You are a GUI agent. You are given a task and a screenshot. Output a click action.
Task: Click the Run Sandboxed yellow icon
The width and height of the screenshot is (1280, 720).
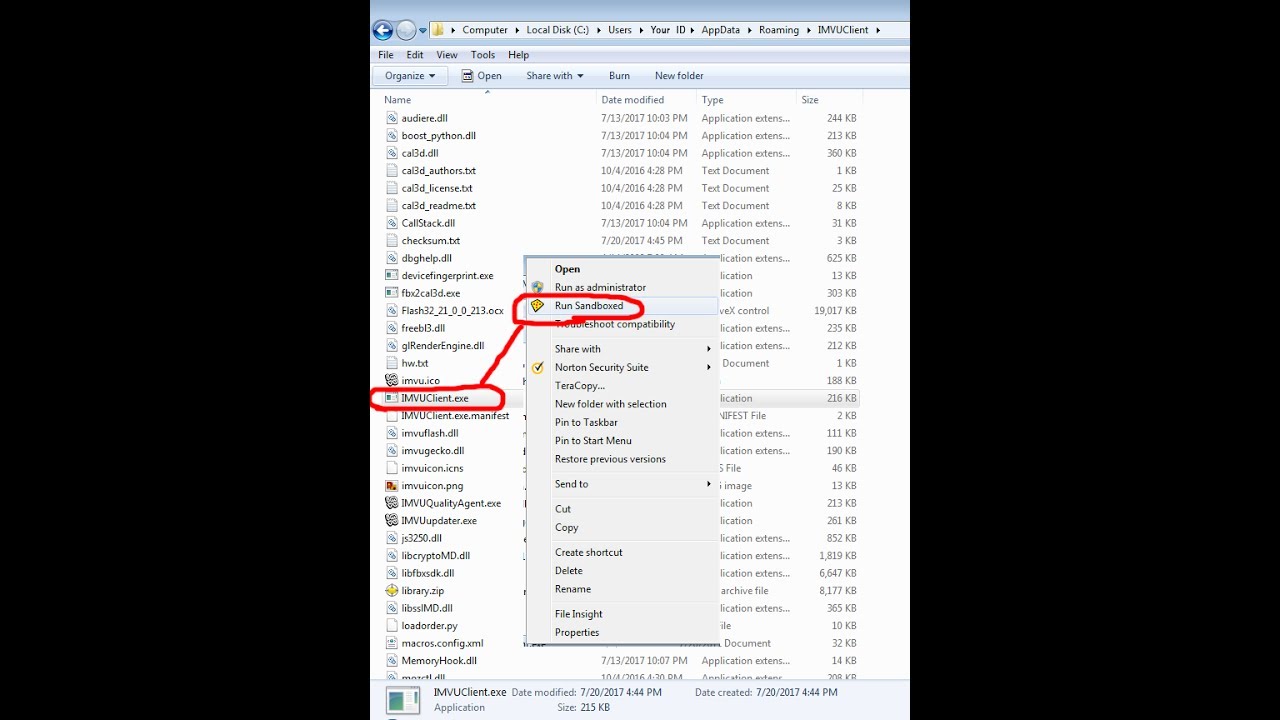537,306
